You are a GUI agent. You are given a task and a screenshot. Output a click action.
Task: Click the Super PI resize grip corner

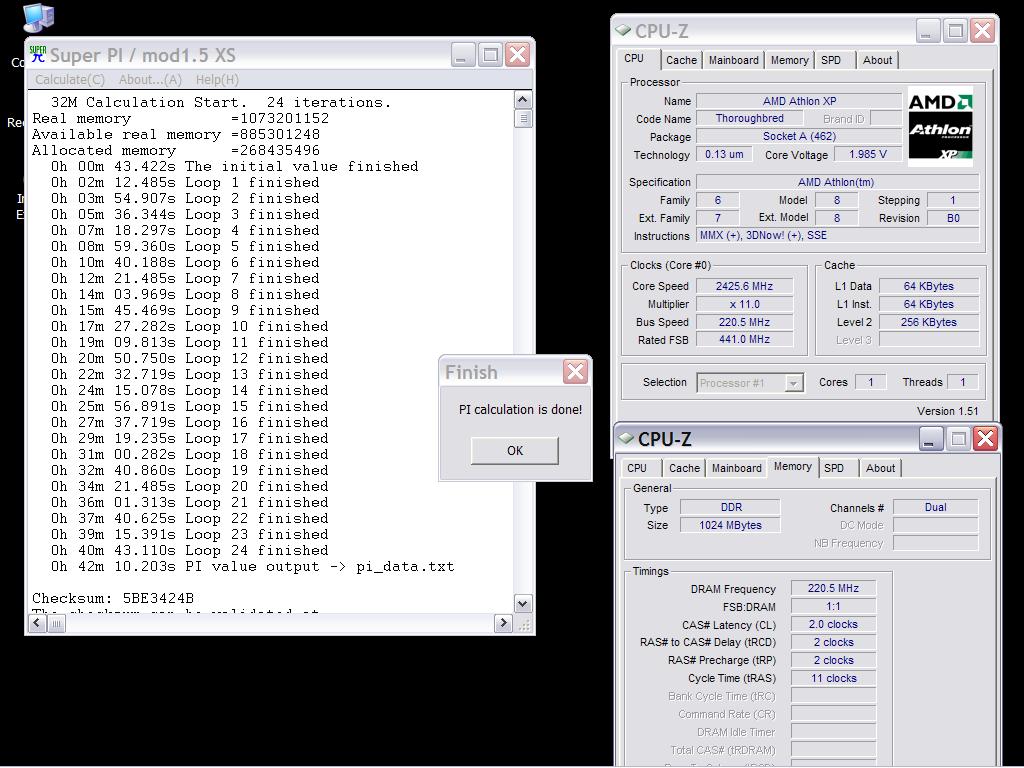[x=524, y=625]
